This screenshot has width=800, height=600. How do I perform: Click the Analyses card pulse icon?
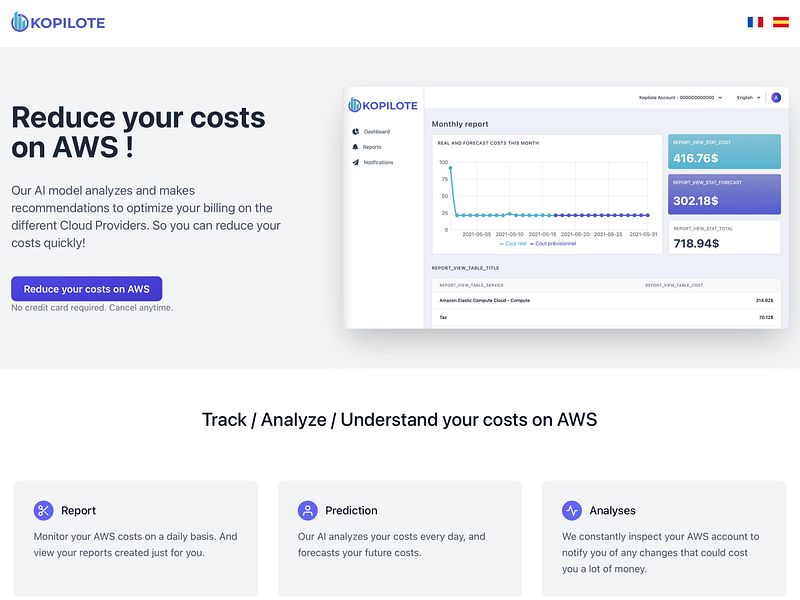pos(572,510)
